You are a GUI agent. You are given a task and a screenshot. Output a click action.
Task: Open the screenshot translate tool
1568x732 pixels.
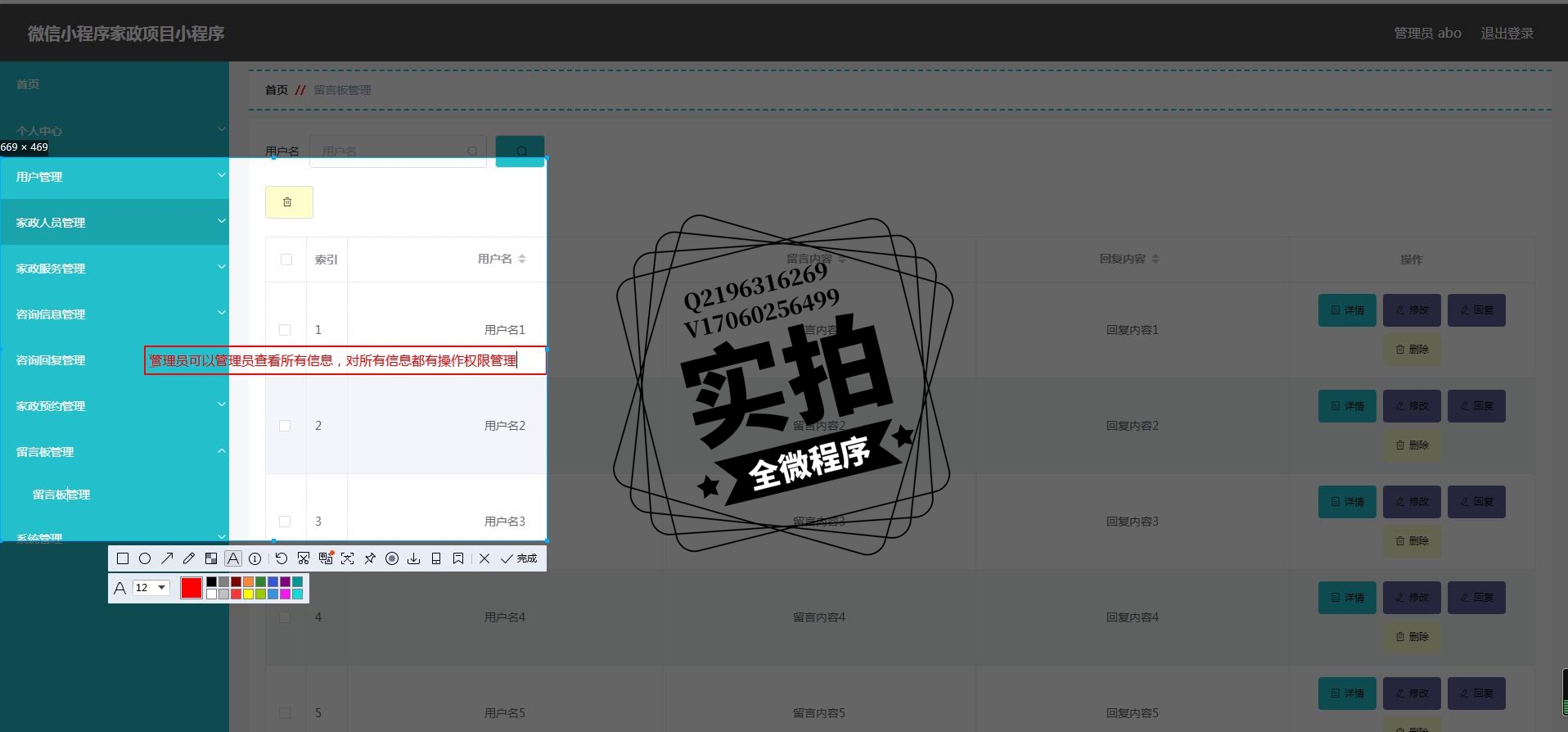click(x=326, y=558)
